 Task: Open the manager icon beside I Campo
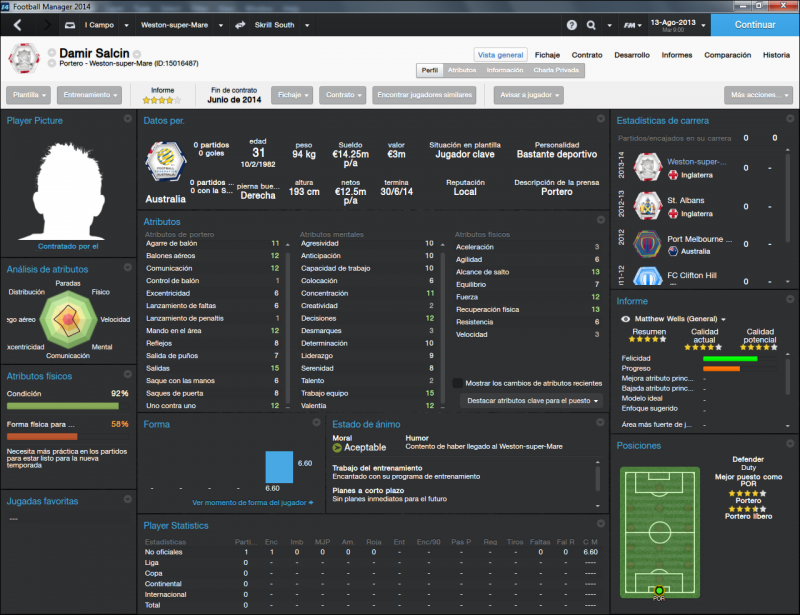click(70, 25)
